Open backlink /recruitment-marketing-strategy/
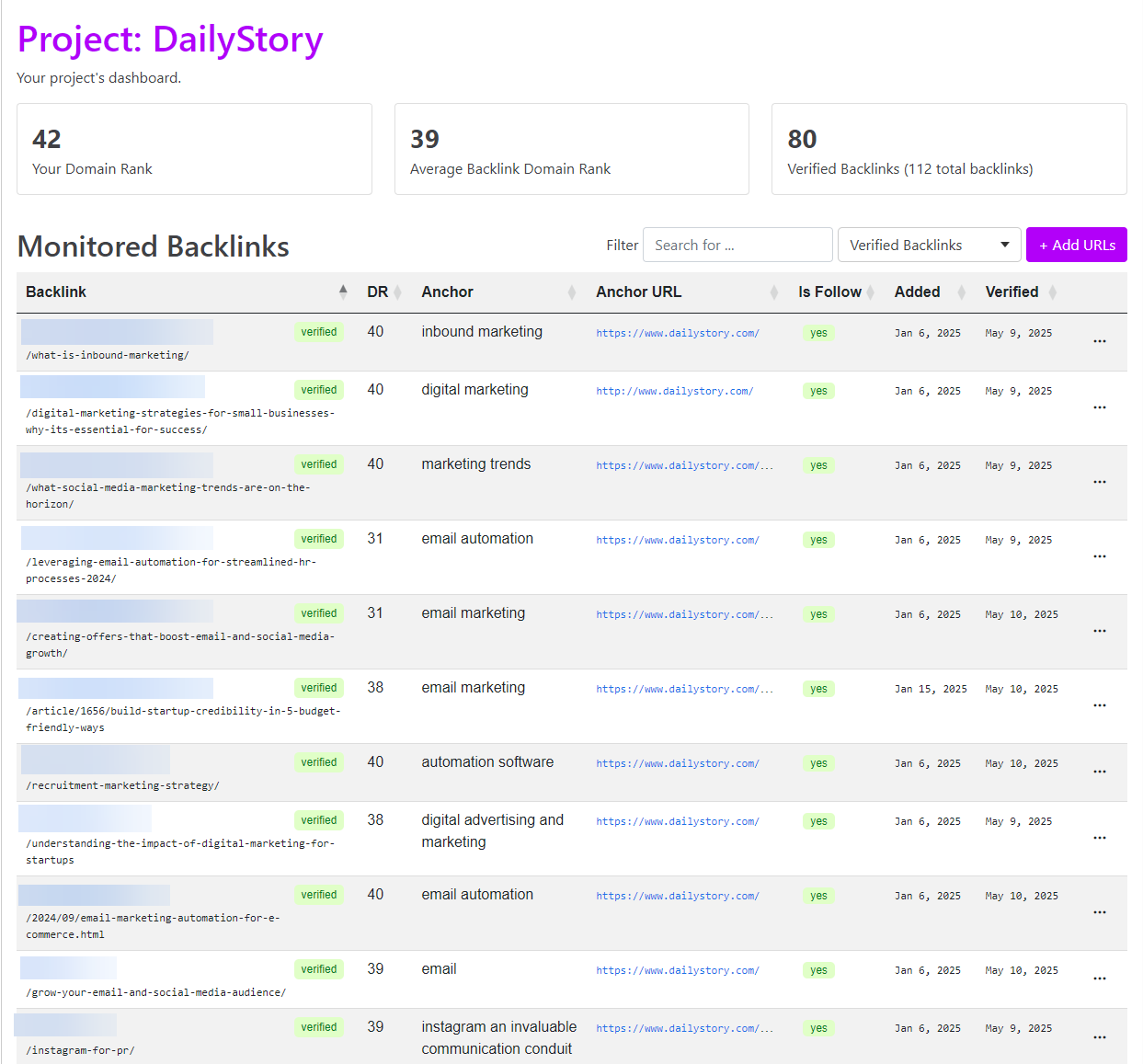The height and width of the screenshot is (1064, 1143). (122, 785)
